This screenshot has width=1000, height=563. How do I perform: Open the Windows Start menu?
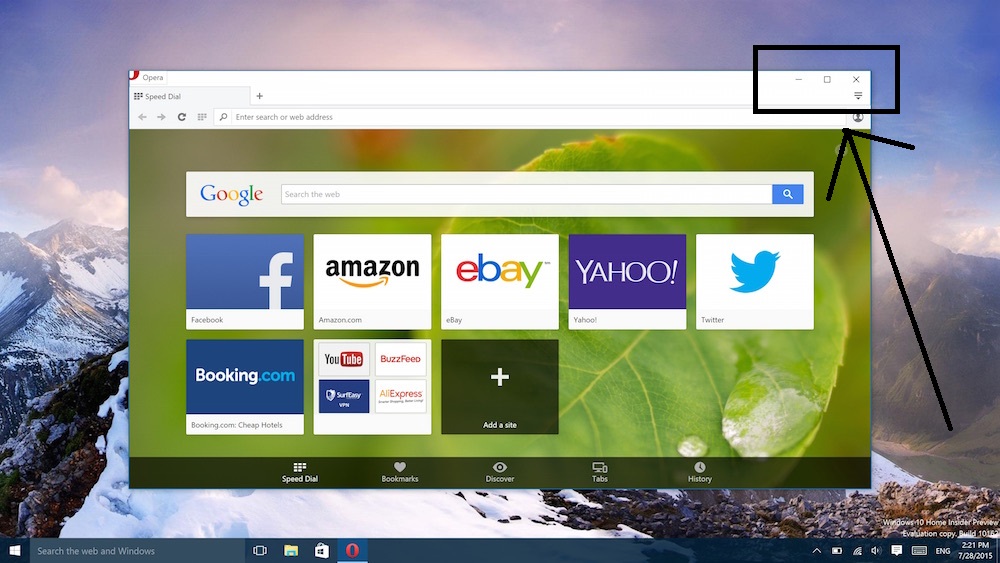pyautogui.click(x=15, y=551)
